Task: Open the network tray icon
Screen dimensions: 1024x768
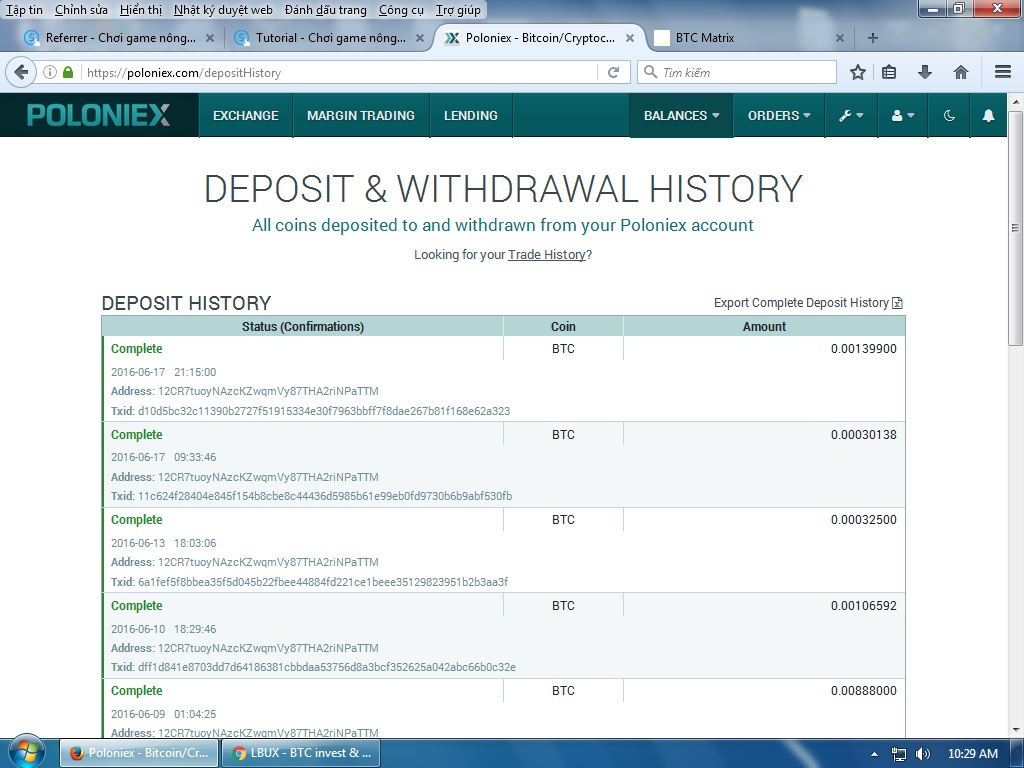Action: coord(899,754)
